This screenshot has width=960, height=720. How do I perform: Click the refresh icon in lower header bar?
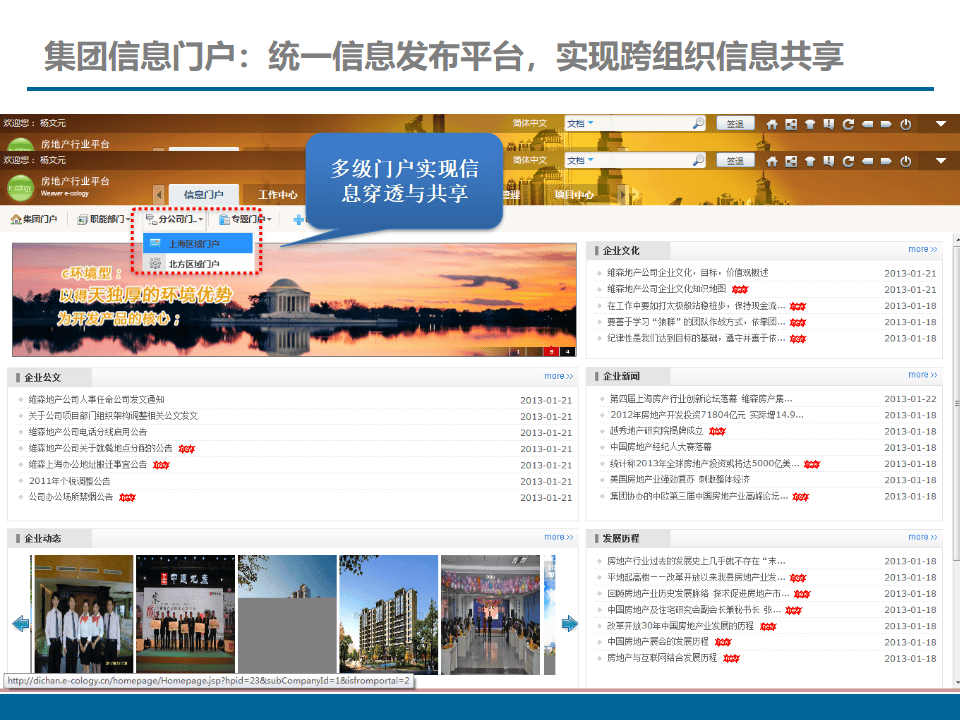(x=848, y=161)
